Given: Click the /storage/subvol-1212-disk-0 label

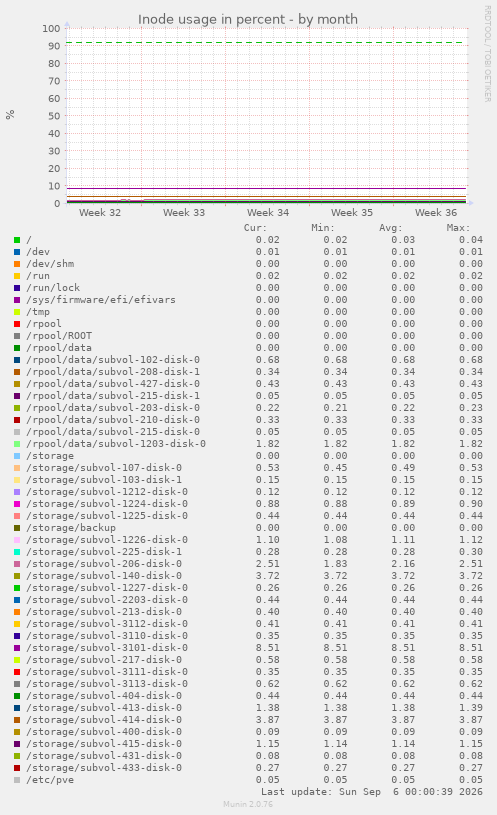Looking at the screenshot, I should (x=107, y=492).
